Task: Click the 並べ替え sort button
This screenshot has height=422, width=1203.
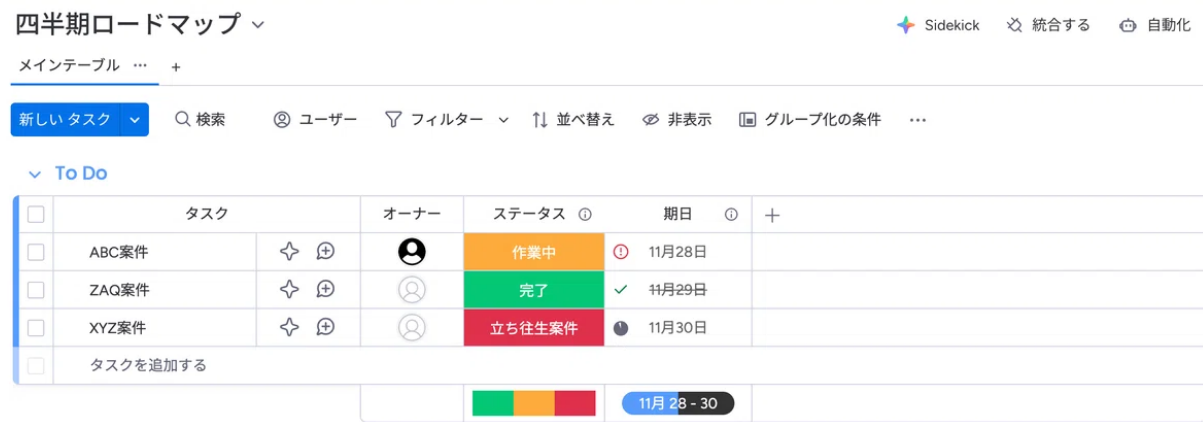Action: (x=573, y=120)
